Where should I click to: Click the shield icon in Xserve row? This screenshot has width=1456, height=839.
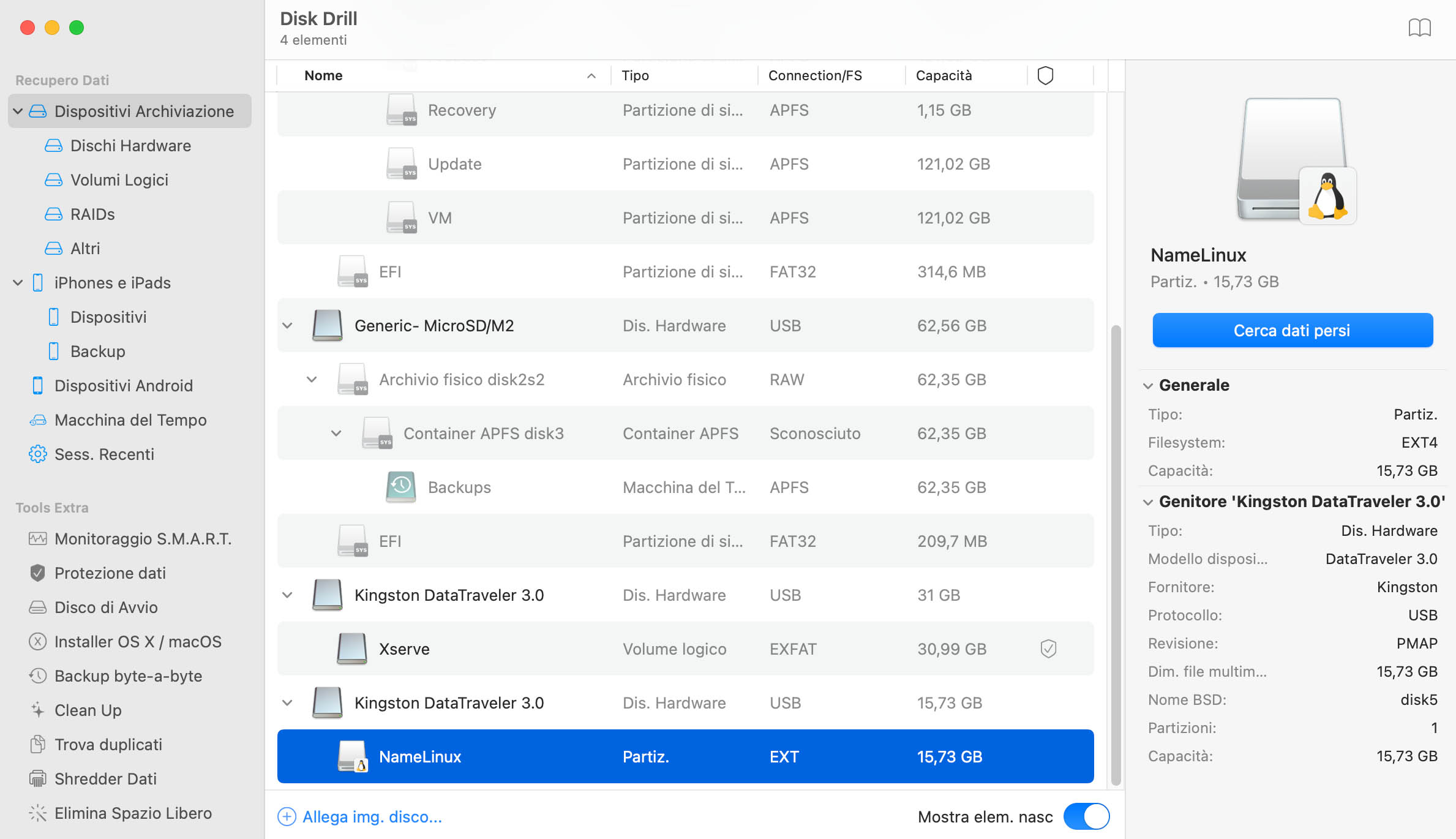[x=1048, y=649]
